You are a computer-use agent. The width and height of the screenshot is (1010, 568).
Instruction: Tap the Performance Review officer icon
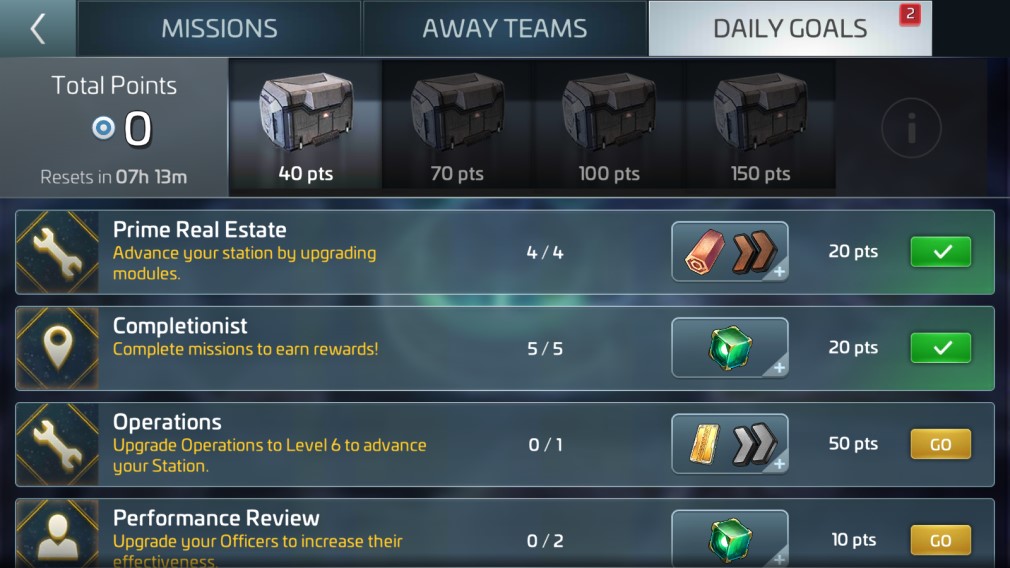tap(57, 535)
